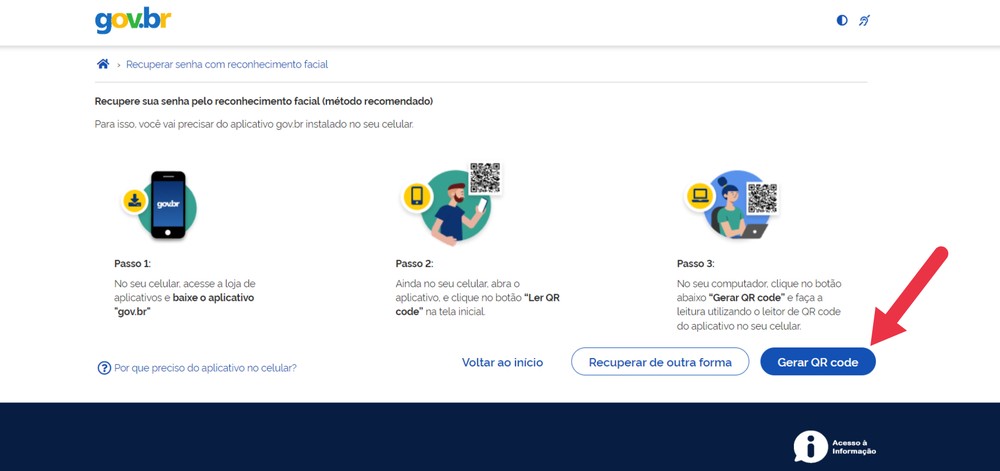Screen dimensions: 1000x471
Task: Click 'Recuperar de outra forma' button
Action: tap(660, 361)
